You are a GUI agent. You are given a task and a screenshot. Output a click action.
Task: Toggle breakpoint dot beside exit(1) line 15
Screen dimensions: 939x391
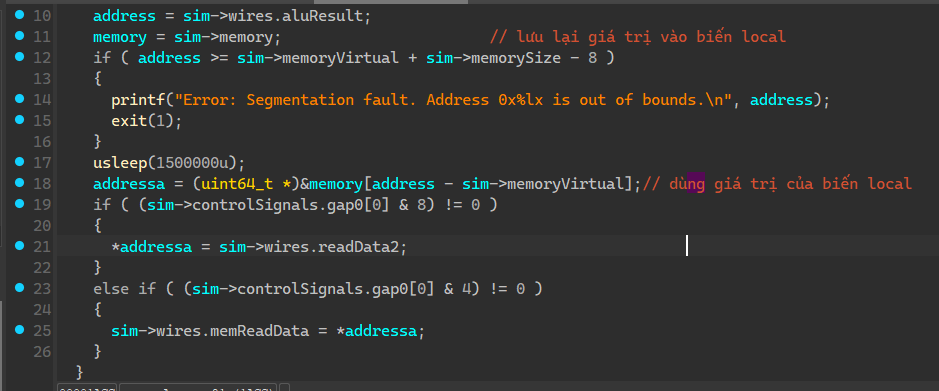pyautogui.click(x=20, y=120)
